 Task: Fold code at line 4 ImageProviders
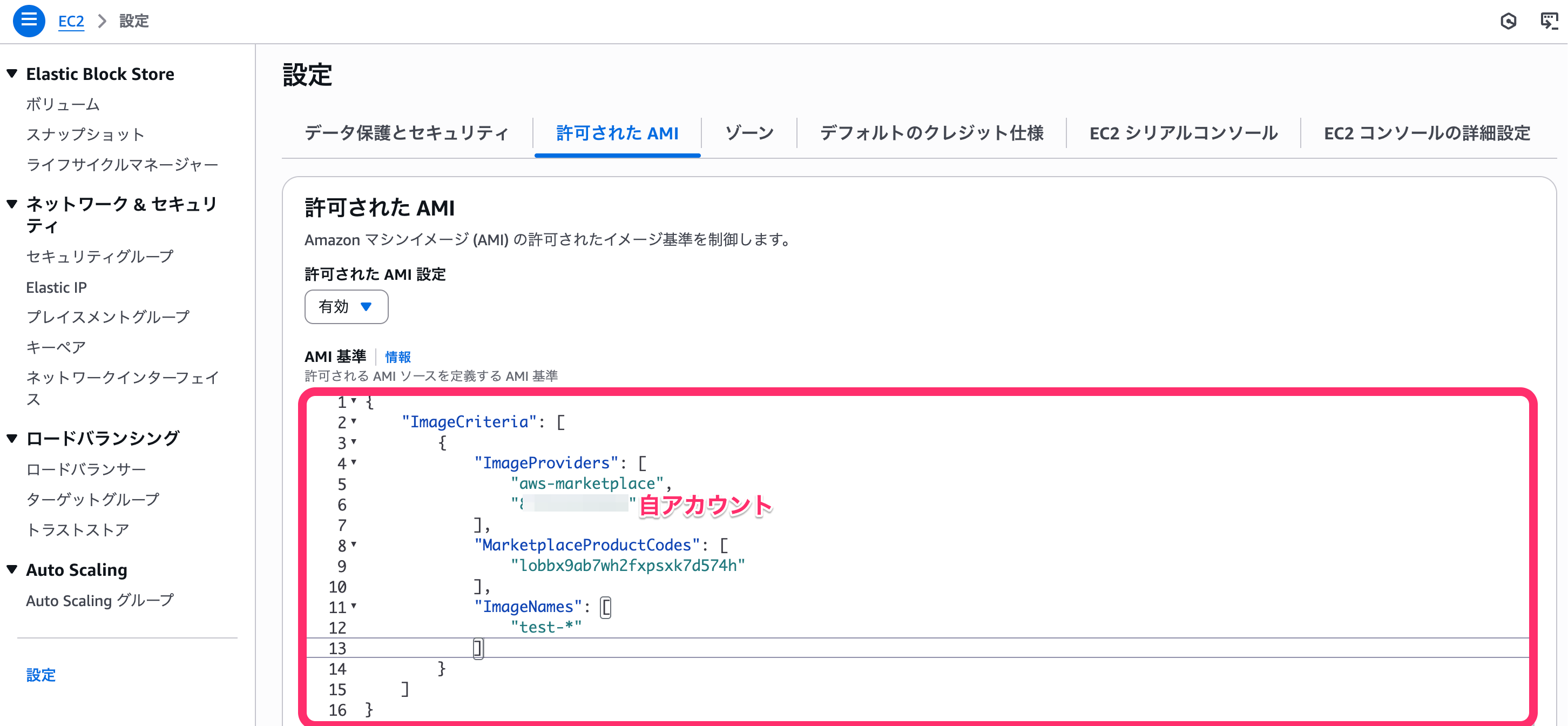click(x=354, y=462)
